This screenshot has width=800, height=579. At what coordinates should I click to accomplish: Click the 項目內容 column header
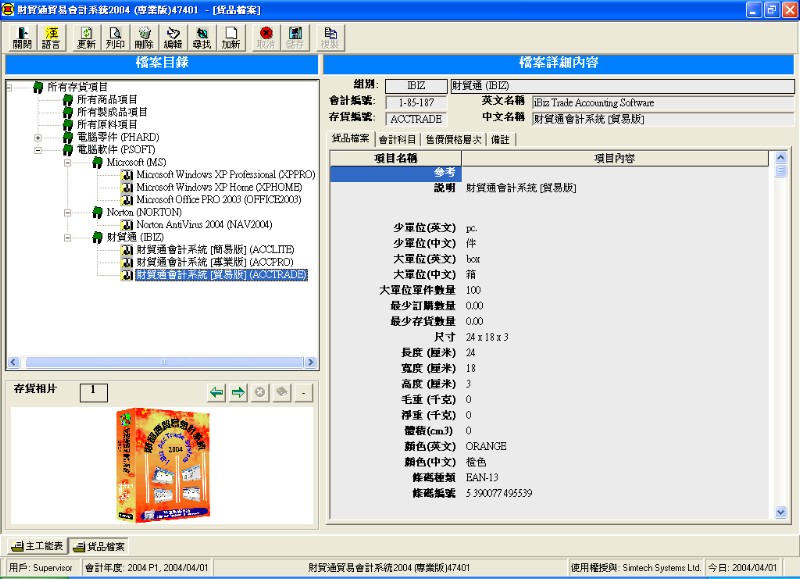(615, 159)
